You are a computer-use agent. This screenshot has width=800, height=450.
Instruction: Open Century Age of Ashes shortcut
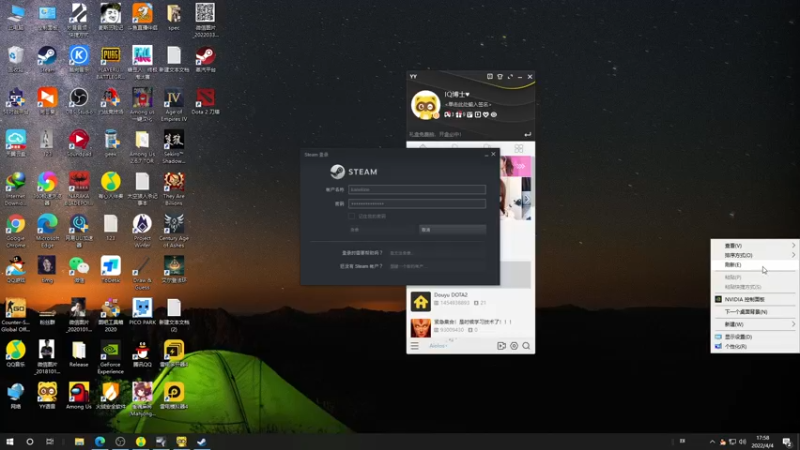[x=173, y=231]
